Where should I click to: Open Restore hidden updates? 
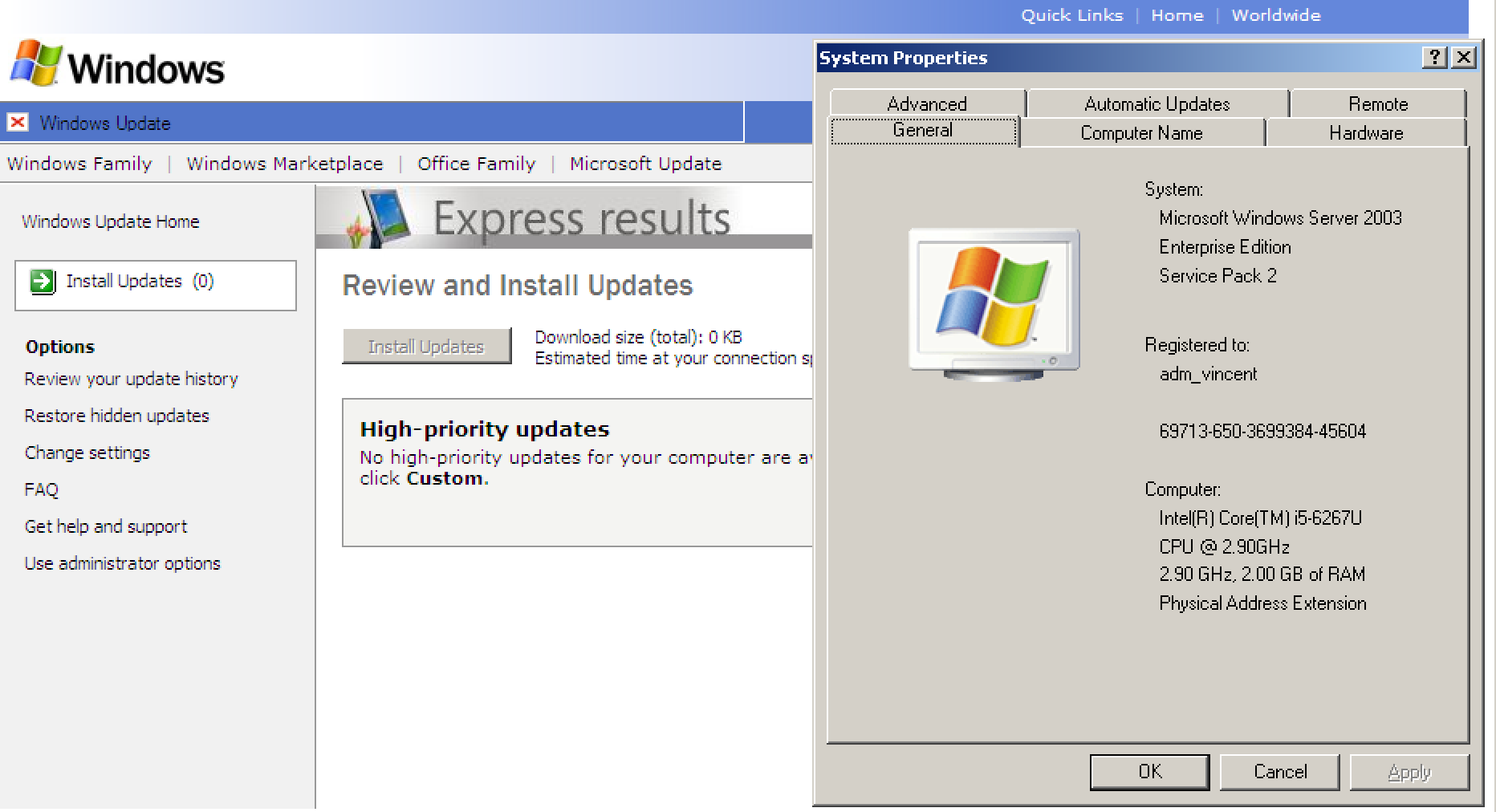click(x=117, y=416)
